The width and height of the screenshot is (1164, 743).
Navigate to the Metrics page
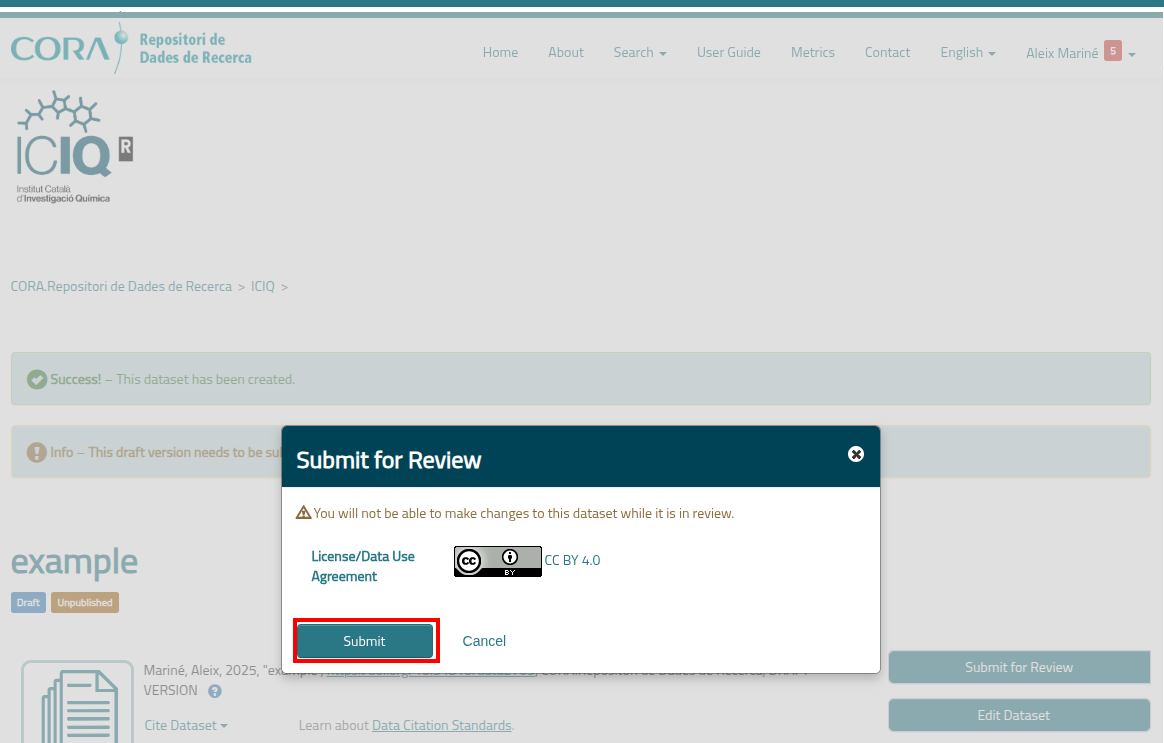tap(812, 53)
